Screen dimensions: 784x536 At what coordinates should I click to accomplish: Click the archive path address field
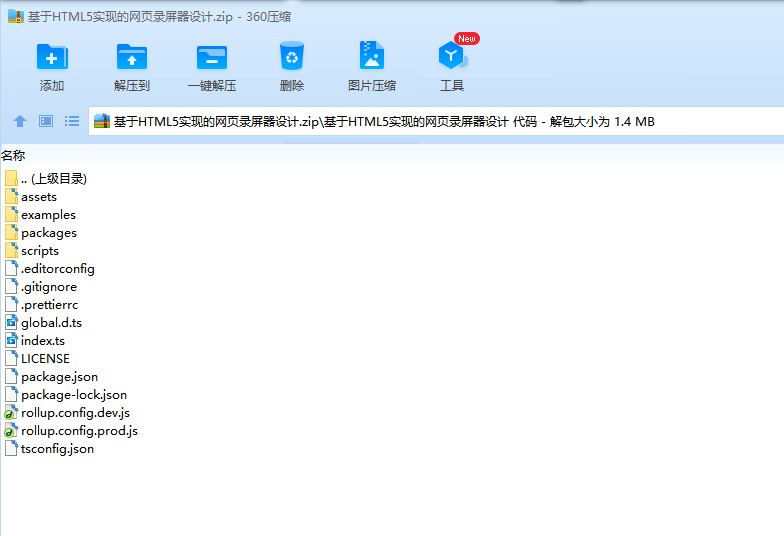(436, 122)
